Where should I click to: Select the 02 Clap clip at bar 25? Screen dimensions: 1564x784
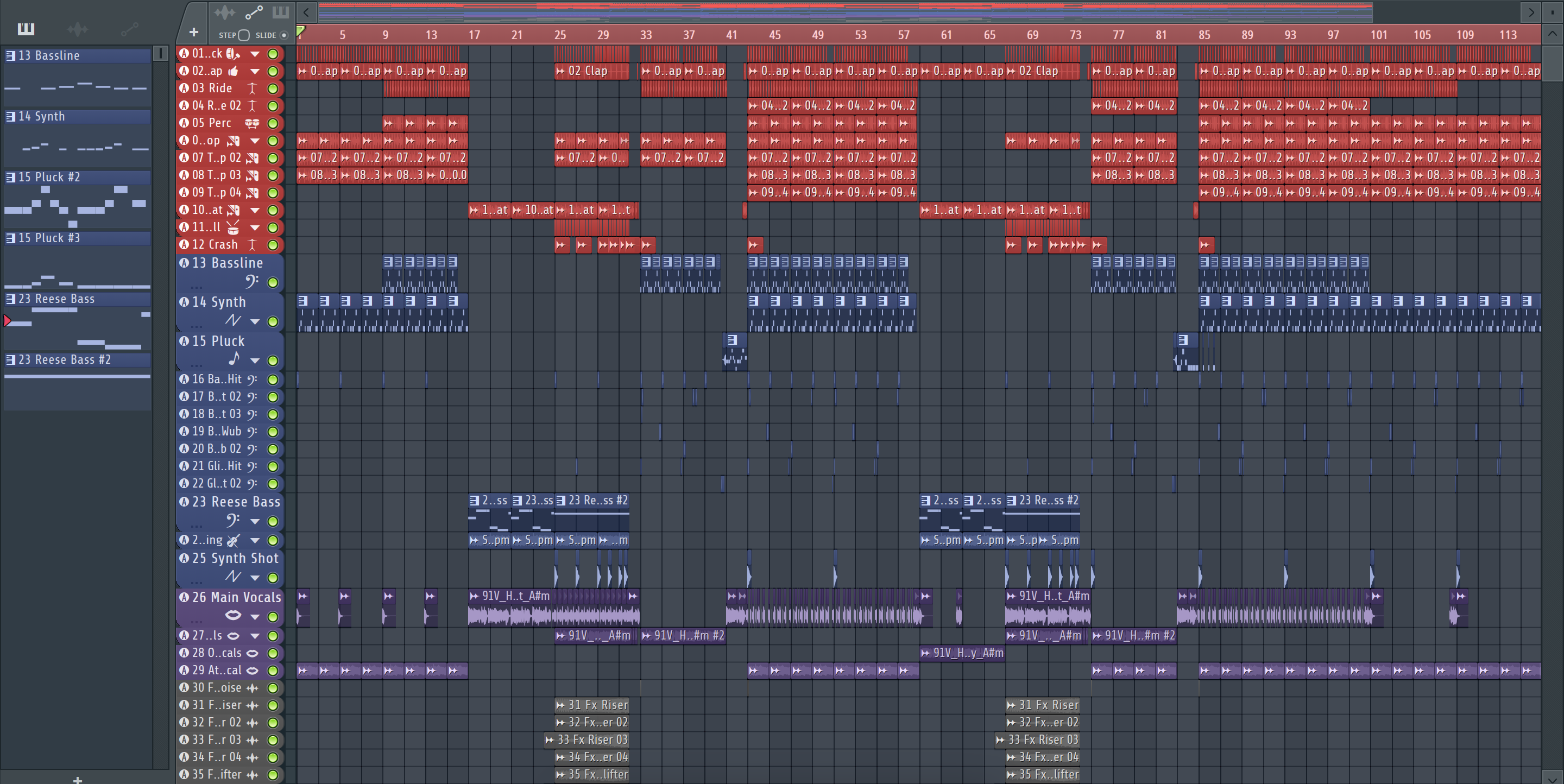(x=591, y=71)
